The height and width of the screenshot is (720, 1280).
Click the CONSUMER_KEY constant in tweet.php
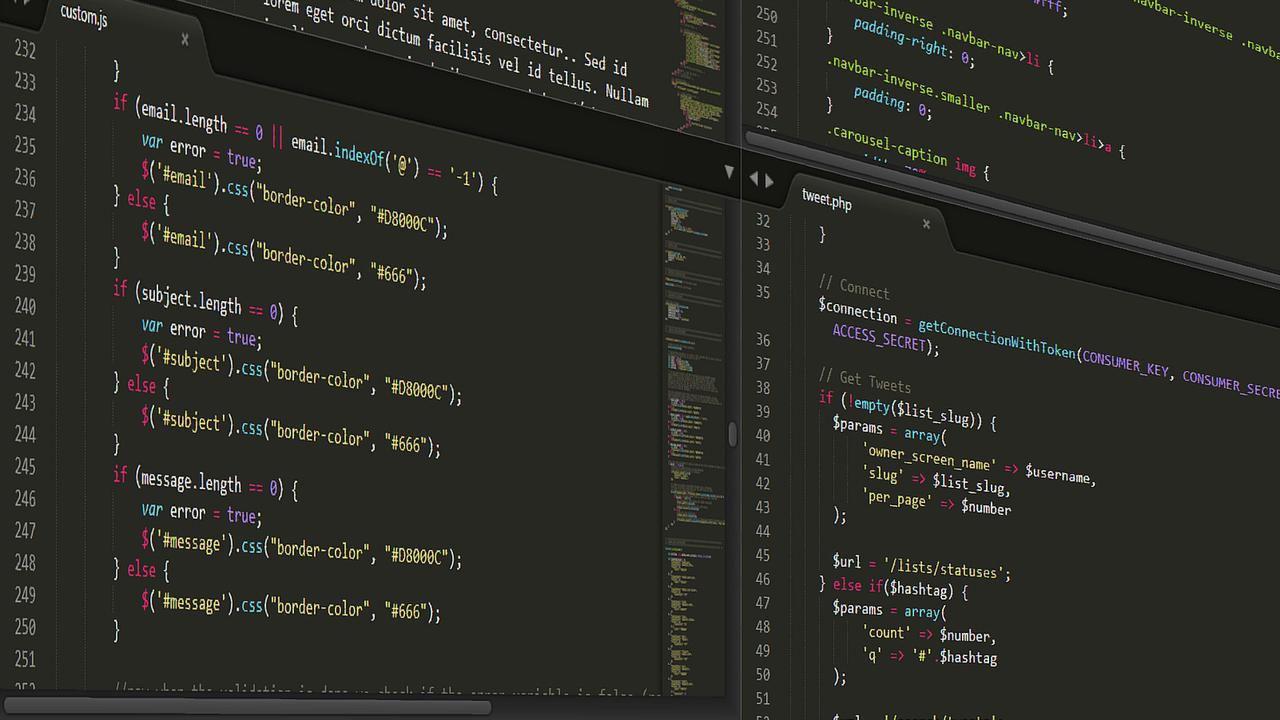[1126, 366]
